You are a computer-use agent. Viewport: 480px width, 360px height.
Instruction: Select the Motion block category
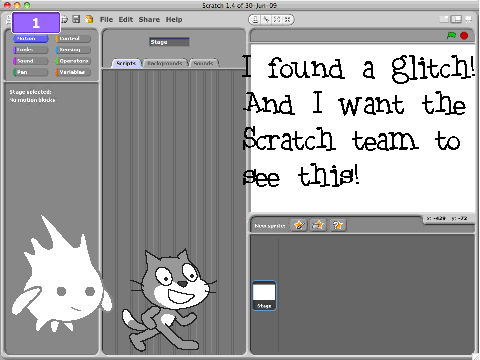(31, 39)
